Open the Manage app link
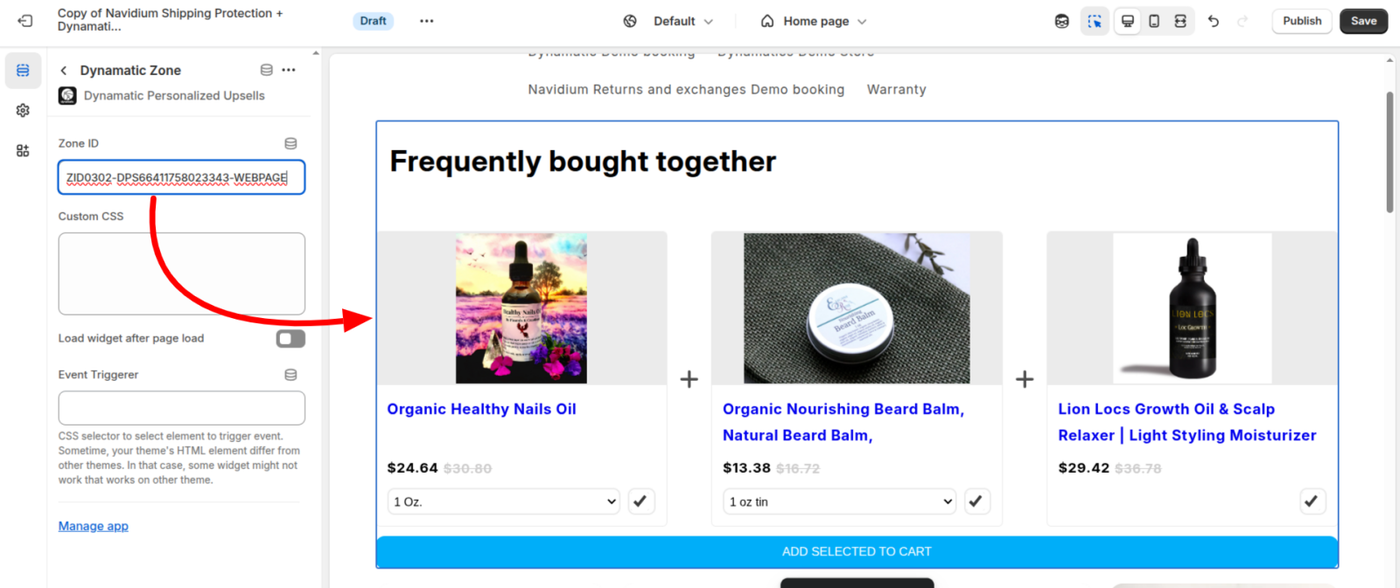Image resolution: width=1400 pixels, height=588 pixels. pos(93,526)
